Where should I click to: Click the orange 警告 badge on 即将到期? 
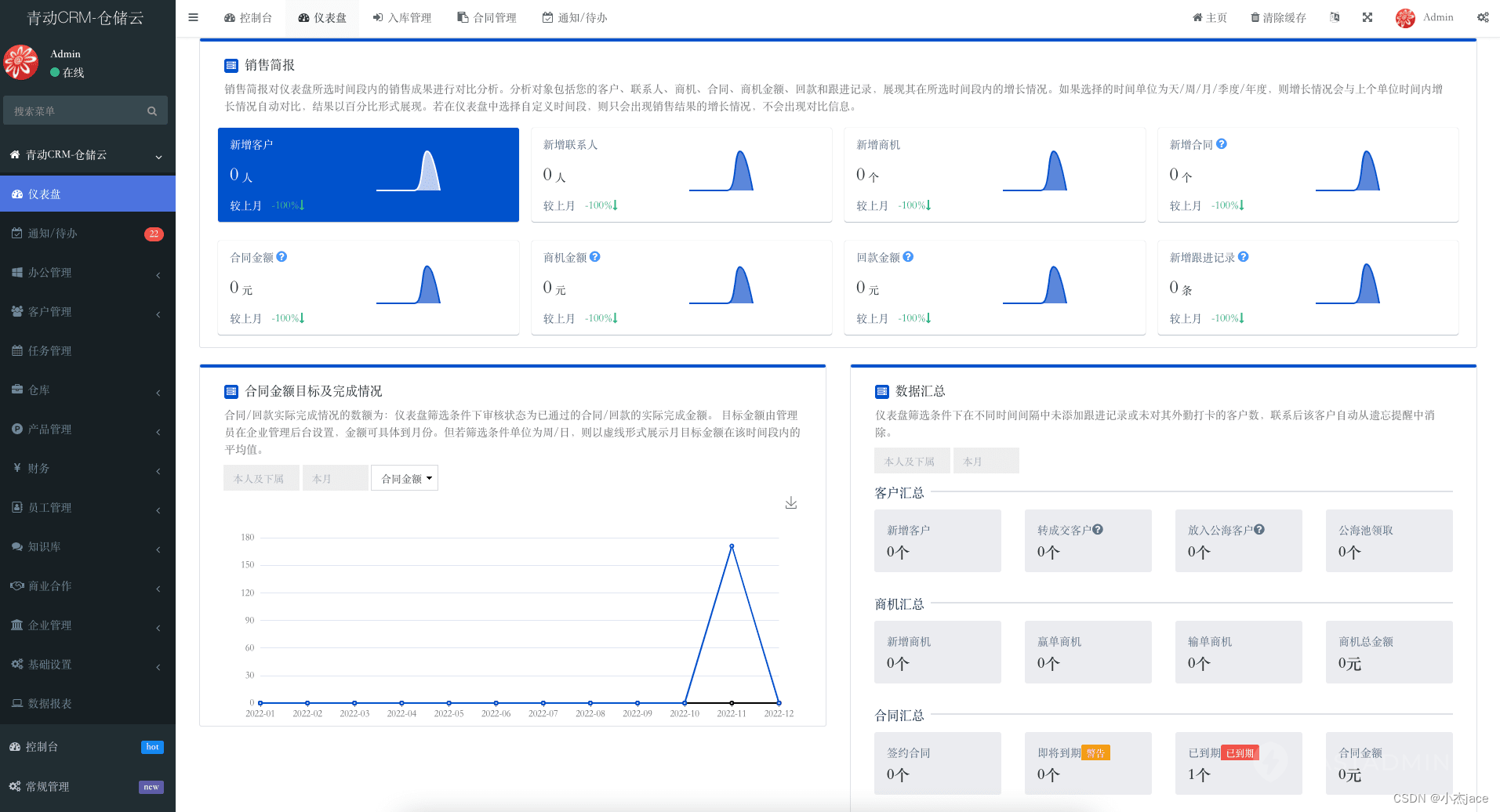[x=1095, y=753]
